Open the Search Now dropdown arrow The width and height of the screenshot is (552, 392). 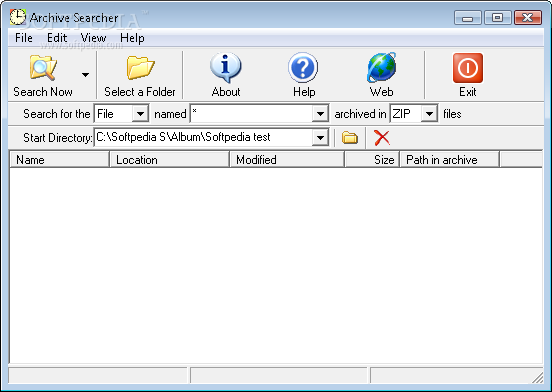coord(85,75)
